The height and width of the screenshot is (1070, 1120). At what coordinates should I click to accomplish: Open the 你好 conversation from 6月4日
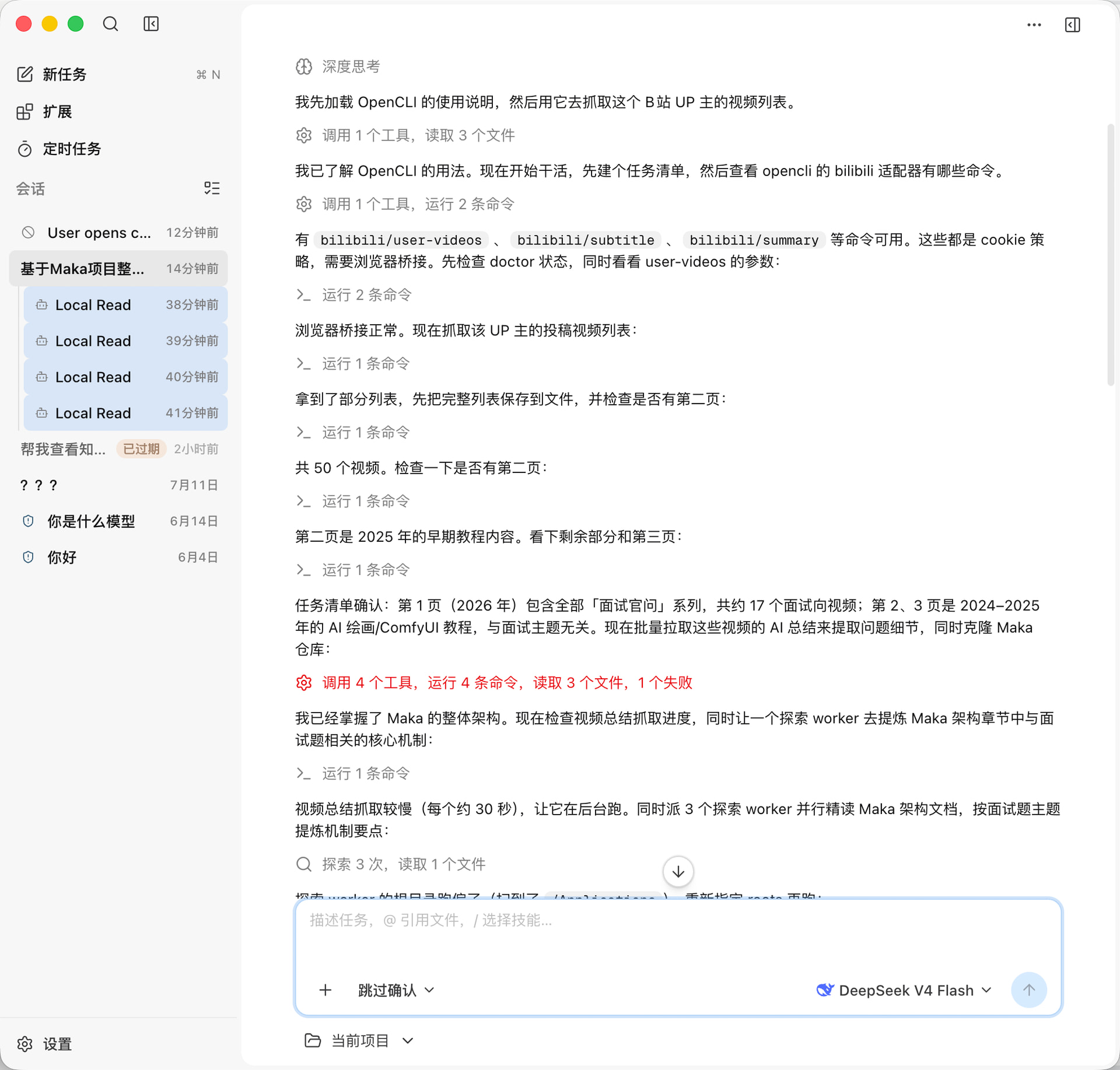[118, 557]
